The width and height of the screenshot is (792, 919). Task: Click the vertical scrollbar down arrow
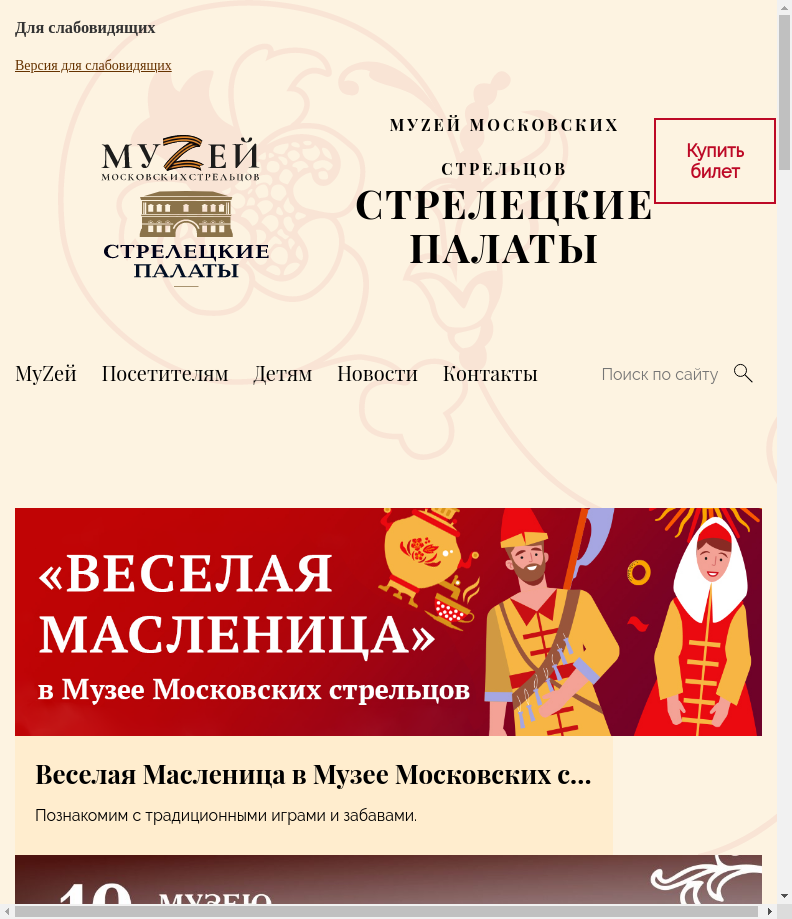point(784,897)
